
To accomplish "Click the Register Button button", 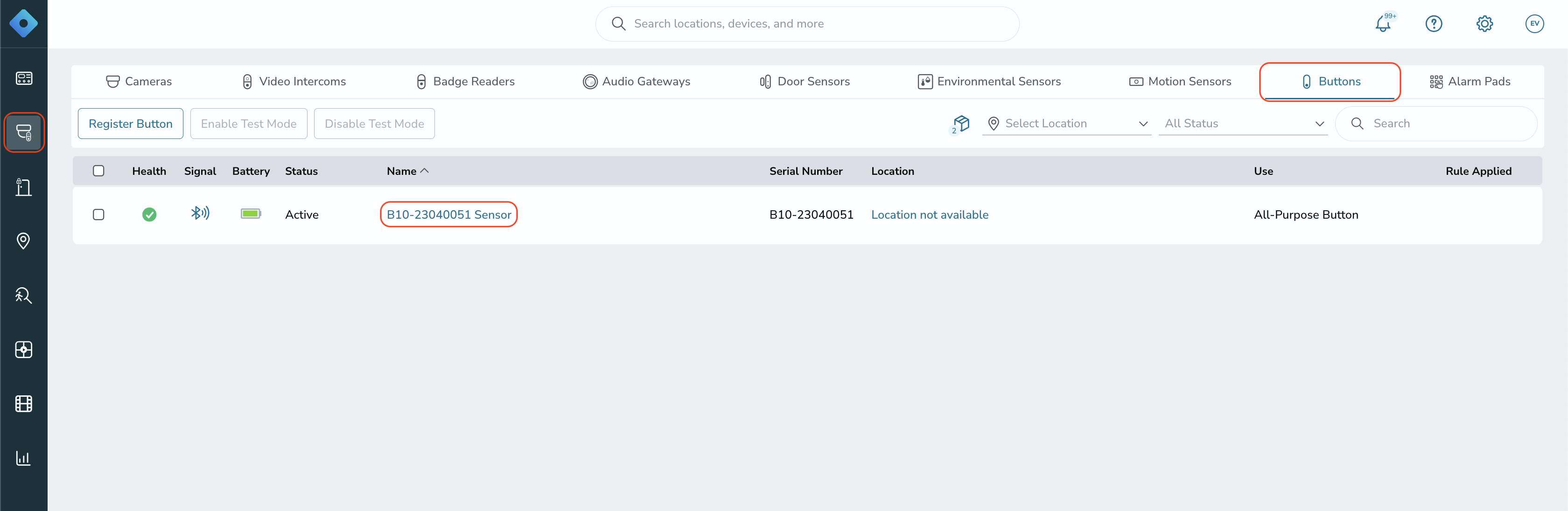I will click(130, 124).
